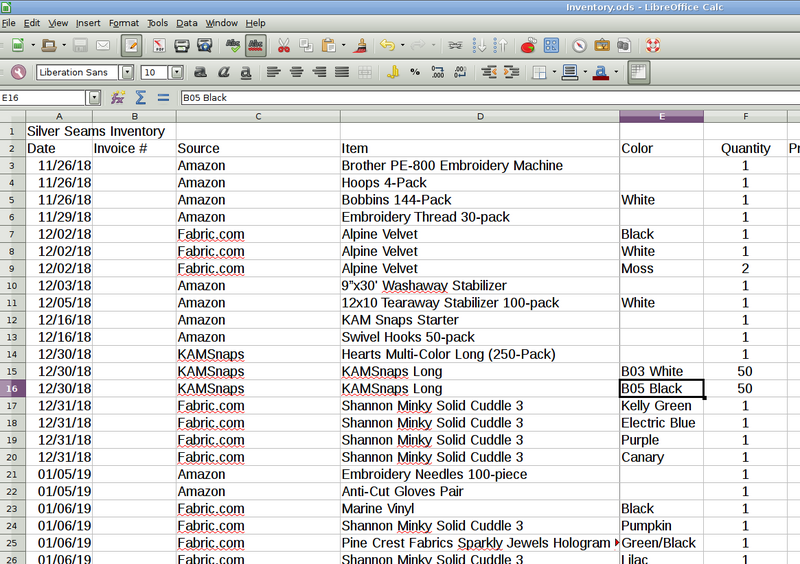The width and height of the screenshot is (800, 564).
Task: Toggle Align Left
Action: (274, 72)
